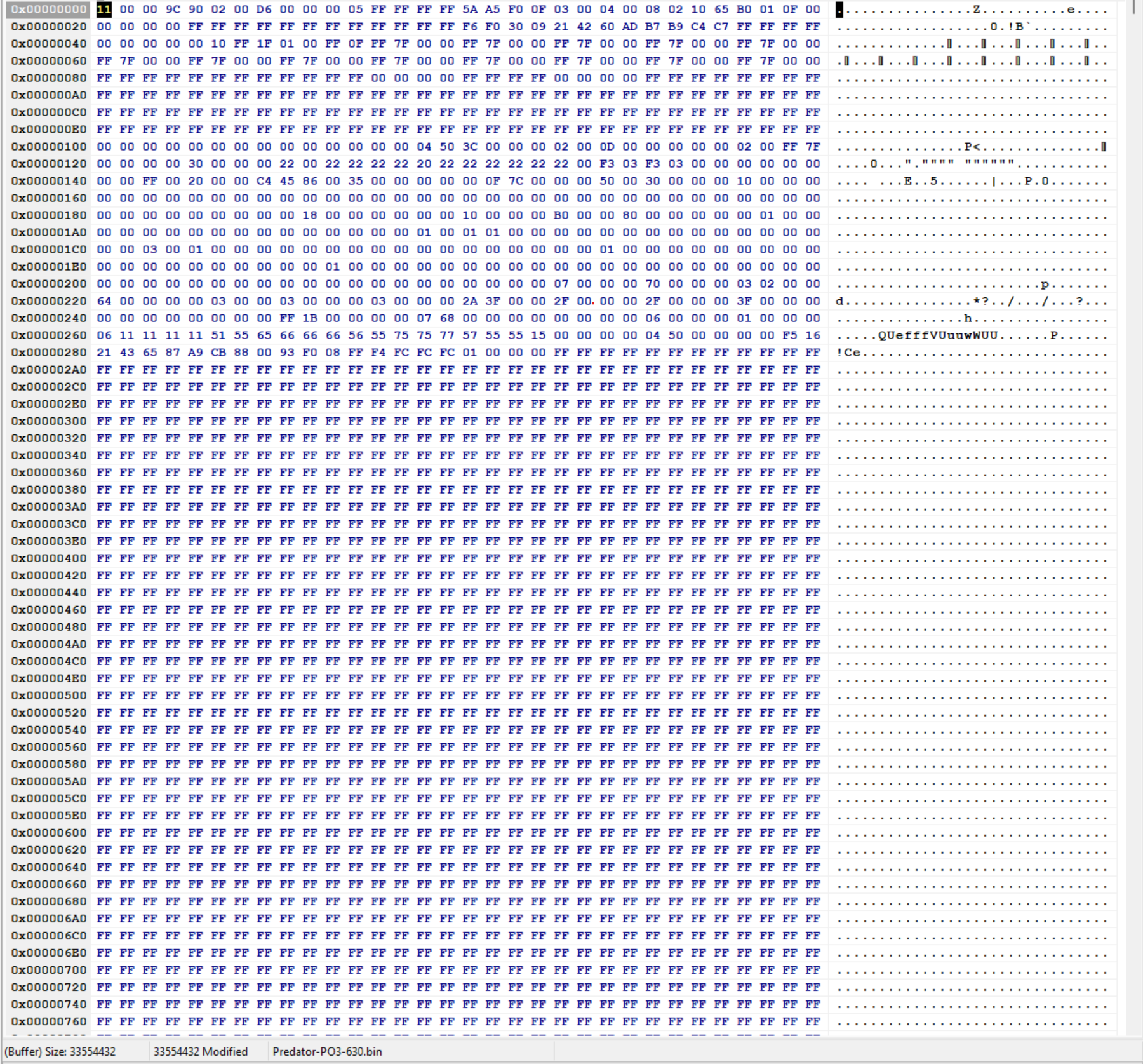Screen dimensions: 1143x1064
Task: Click the offset label 0x00000500
Action: point(49,696)
